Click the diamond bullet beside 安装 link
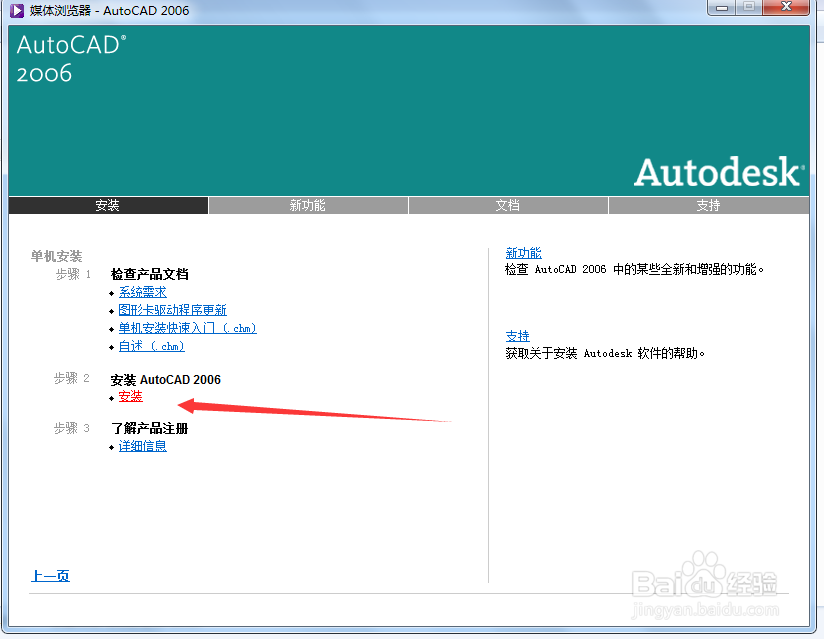This screenshot has width=824, height=639. click(x=113, y=396)
